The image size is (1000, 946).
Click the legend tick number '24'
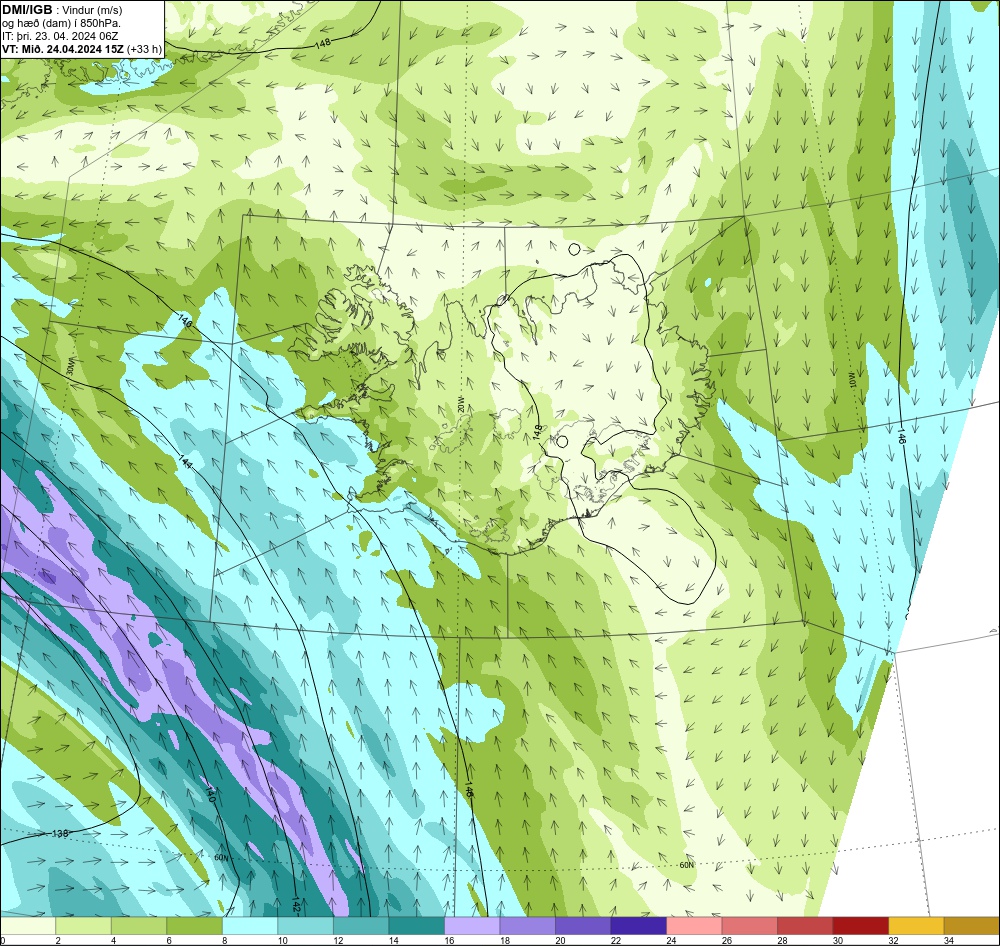671,940
